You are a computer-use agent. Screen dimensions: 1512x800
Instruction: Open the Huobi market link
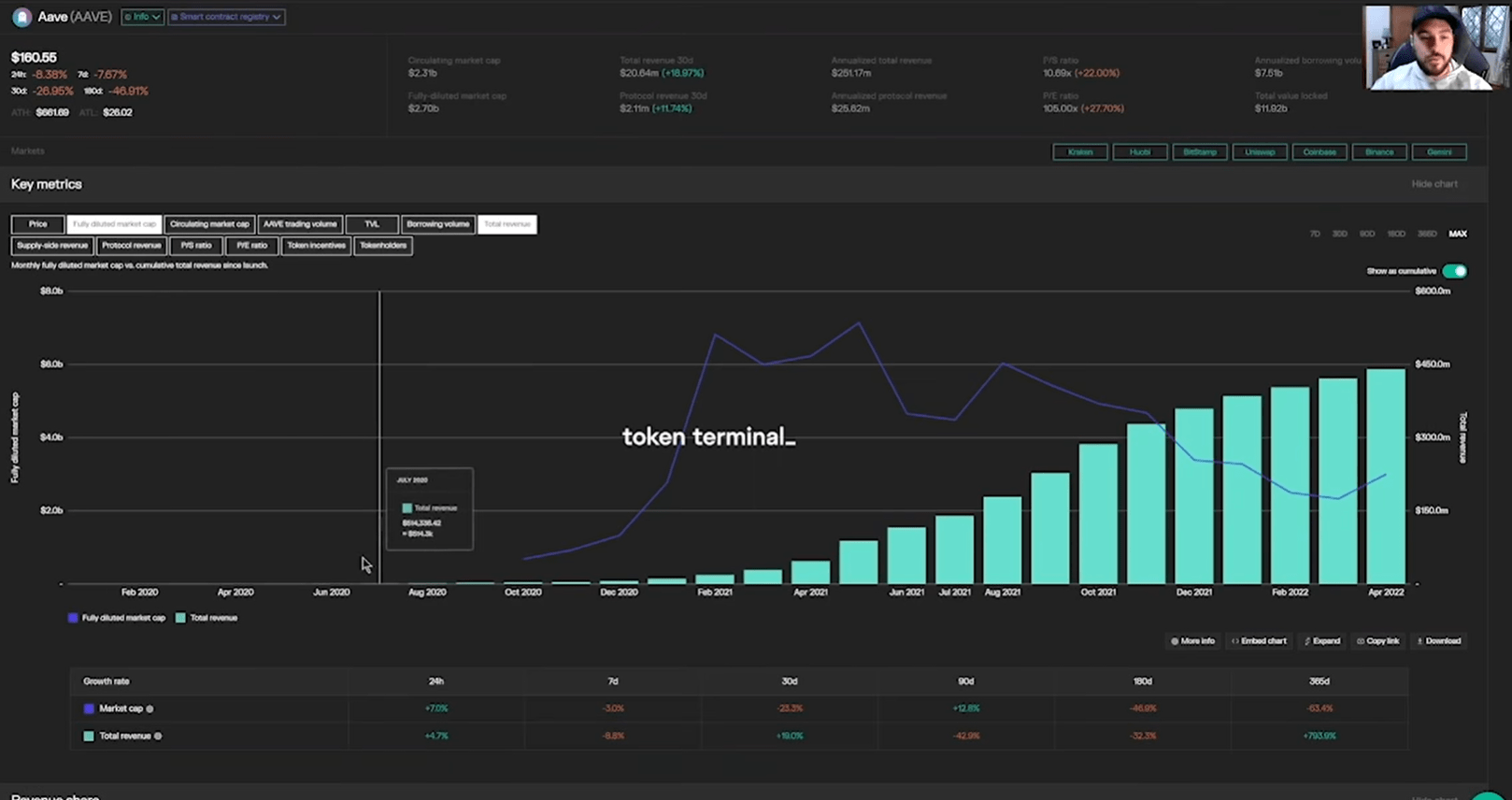coord(1140,151)
